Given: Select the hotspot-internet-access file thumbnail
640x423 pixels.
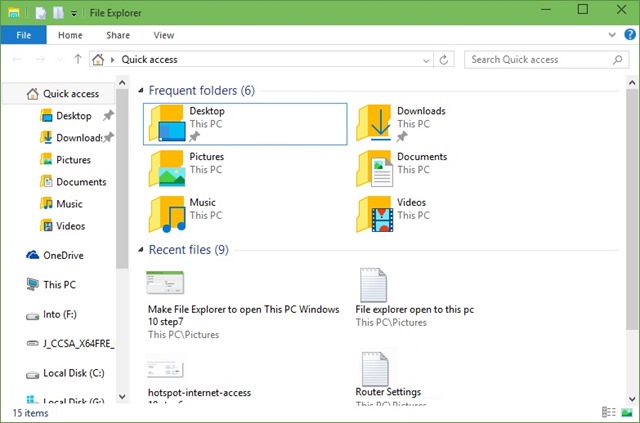Looking at the screenshot, I should pos(165,367).
